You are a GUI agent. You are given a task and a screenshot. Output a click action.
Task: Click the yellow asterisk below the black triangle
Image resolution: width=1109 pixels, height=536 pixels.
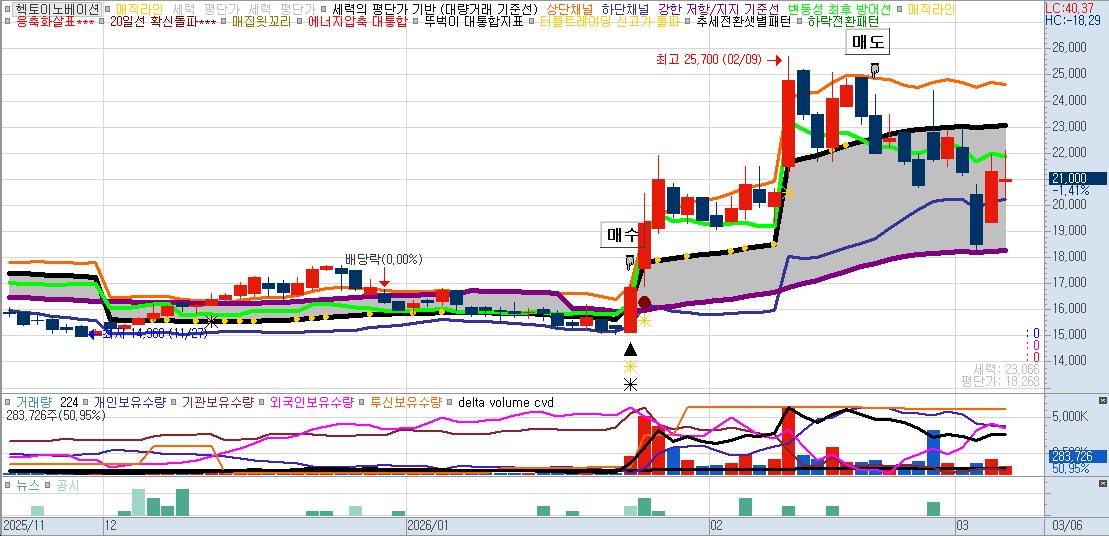[630, 367]
